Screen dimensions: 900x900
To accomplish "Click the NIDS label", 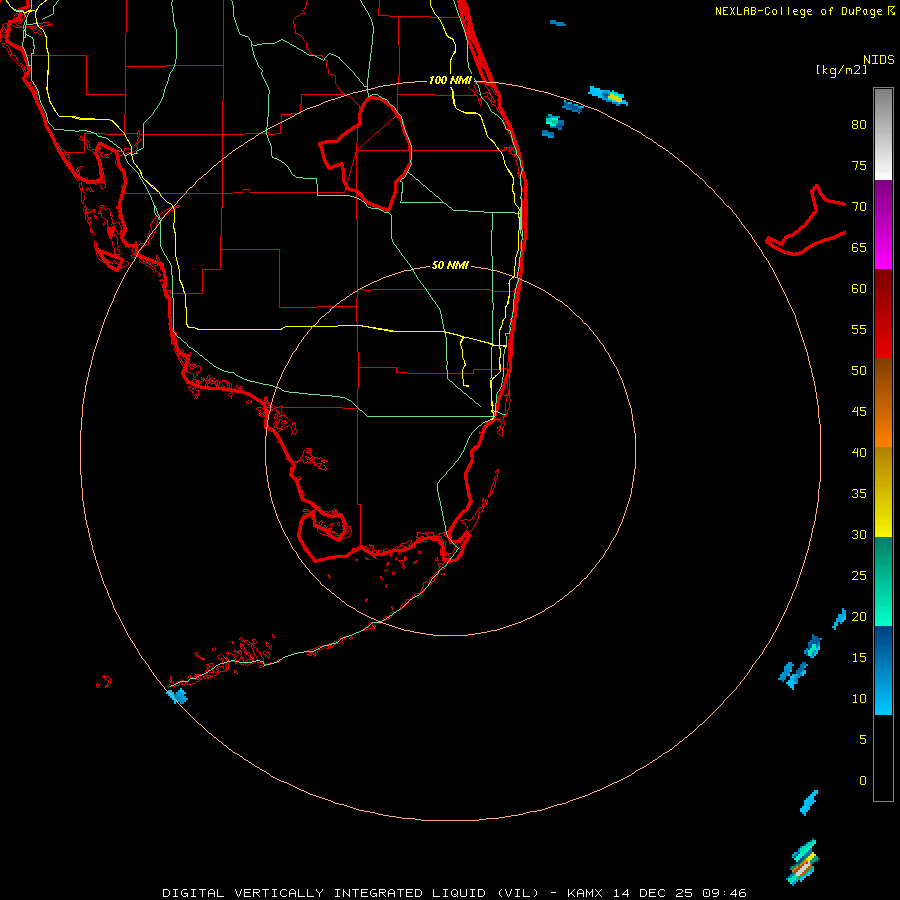I will [879, 59].
